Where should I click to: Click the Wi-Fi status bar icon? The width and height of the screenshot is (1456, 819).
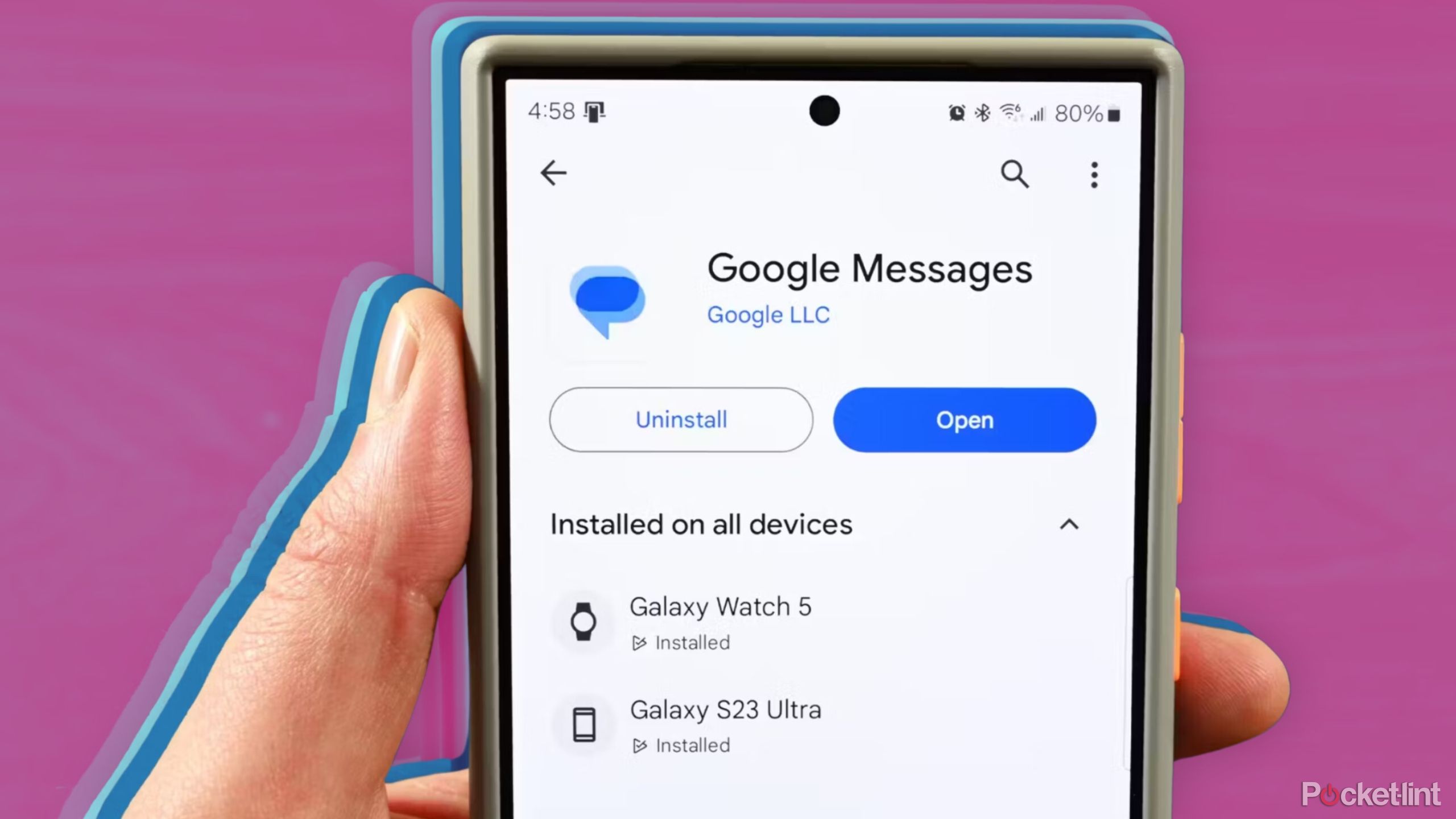coord(1005,112)
